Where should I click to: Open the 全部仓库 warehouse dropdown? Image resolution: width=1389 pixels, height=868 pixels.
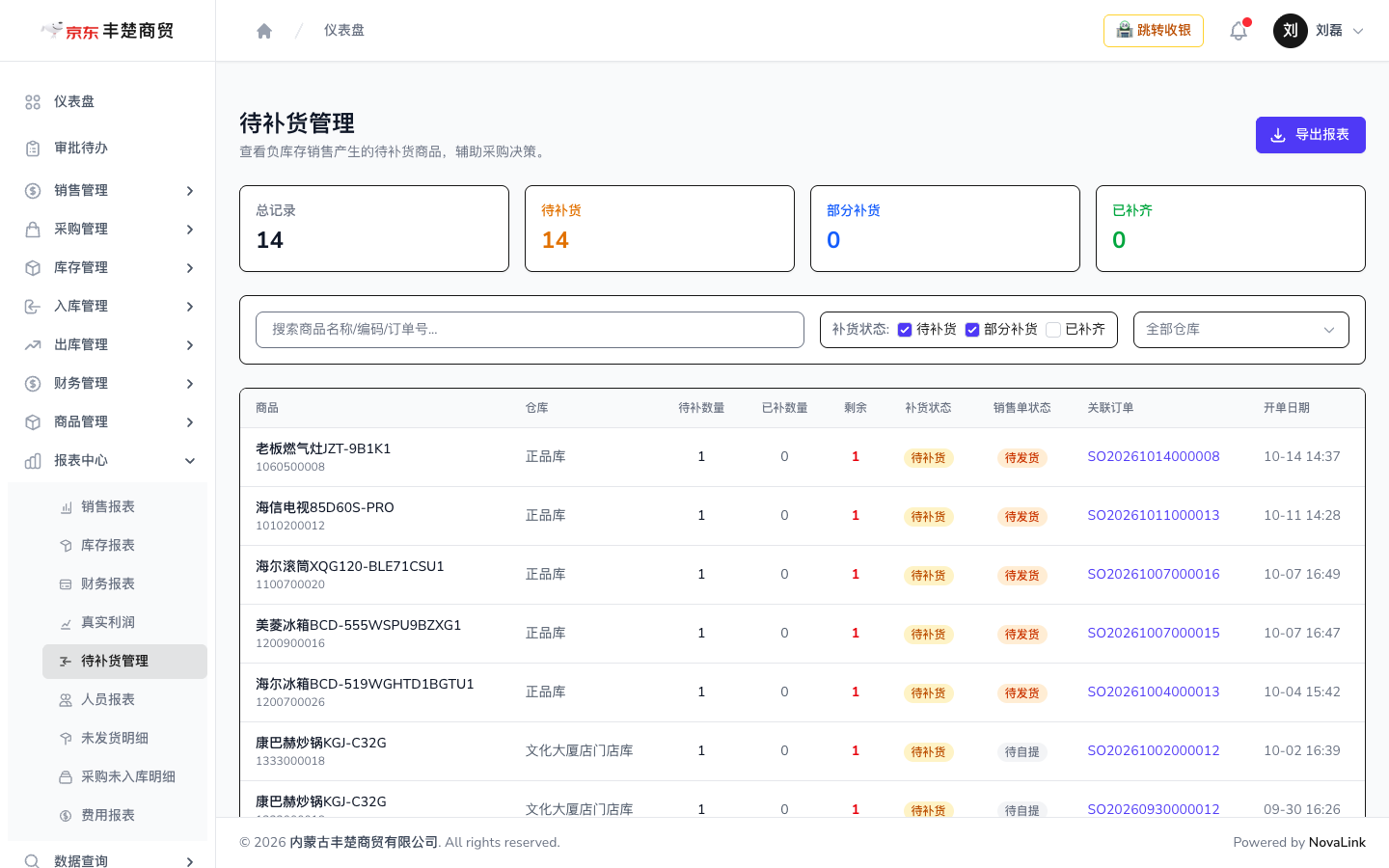[x=1241, y=330]
